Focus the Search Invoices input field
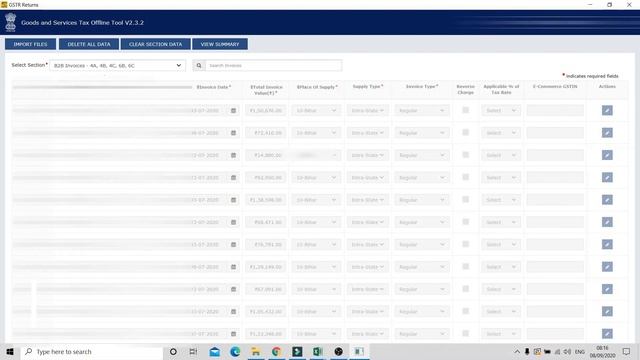 pos(273,65)
